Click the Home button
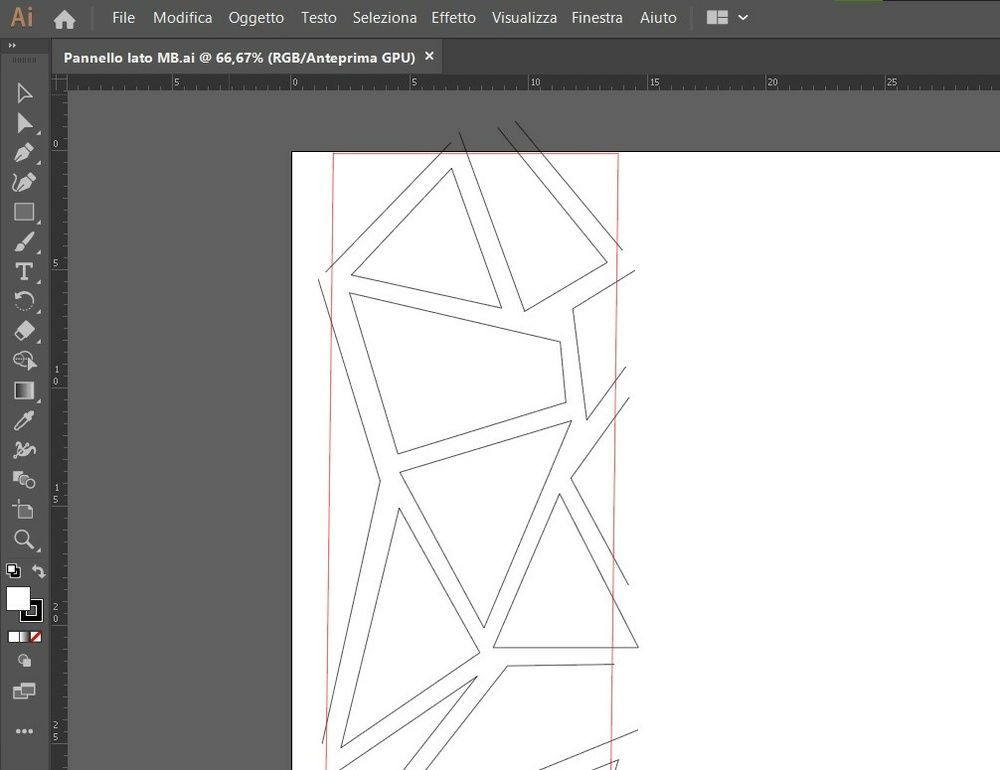 (64, 17)
